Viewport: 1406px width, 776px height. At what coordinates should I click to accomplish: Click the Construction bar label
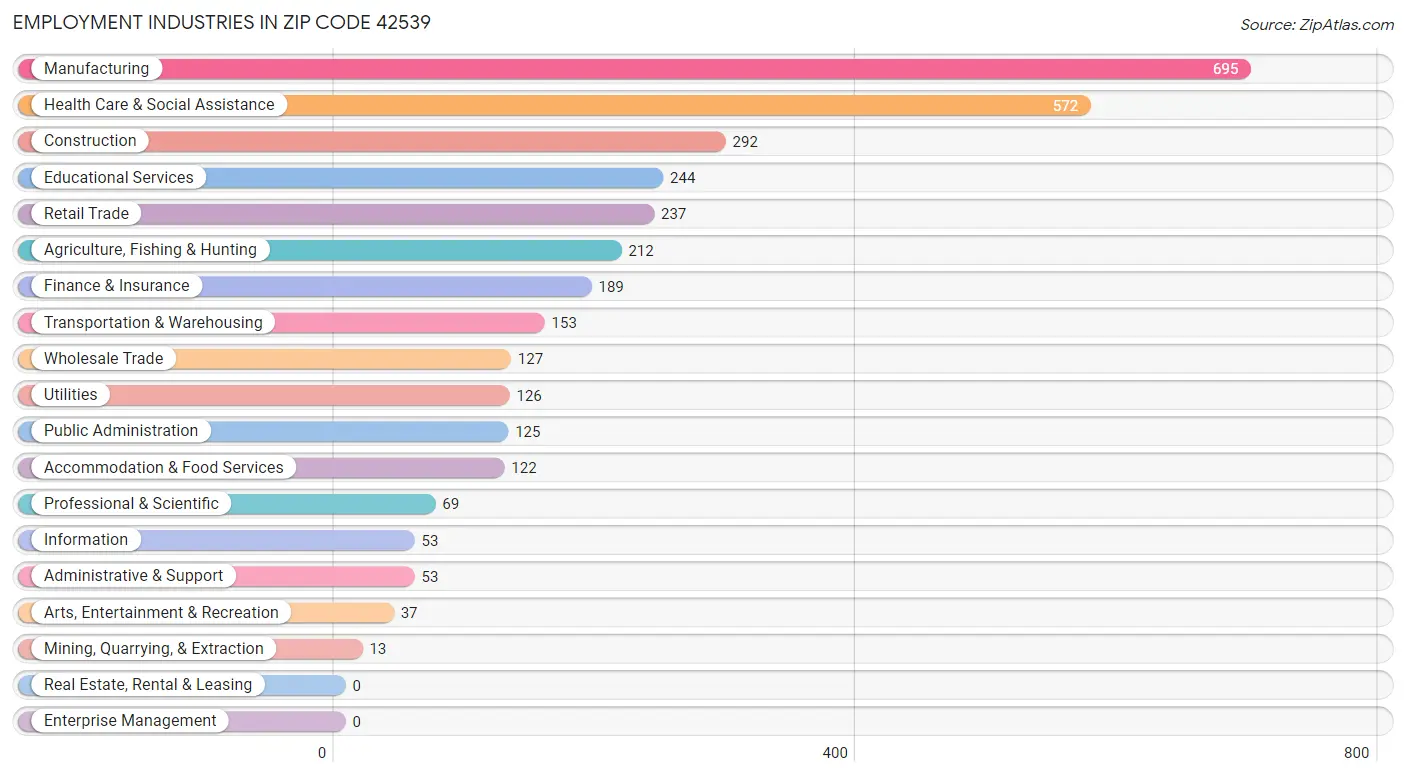click(x=90, y=141)
